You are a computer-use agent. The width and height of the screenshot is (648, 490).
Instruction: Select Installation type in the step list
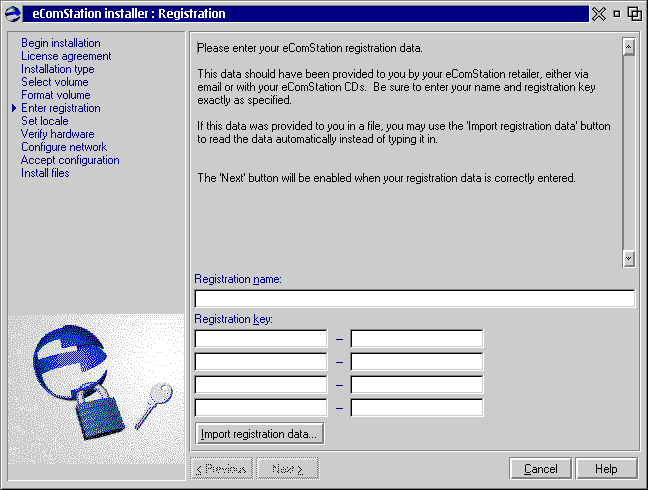[57, 69]
